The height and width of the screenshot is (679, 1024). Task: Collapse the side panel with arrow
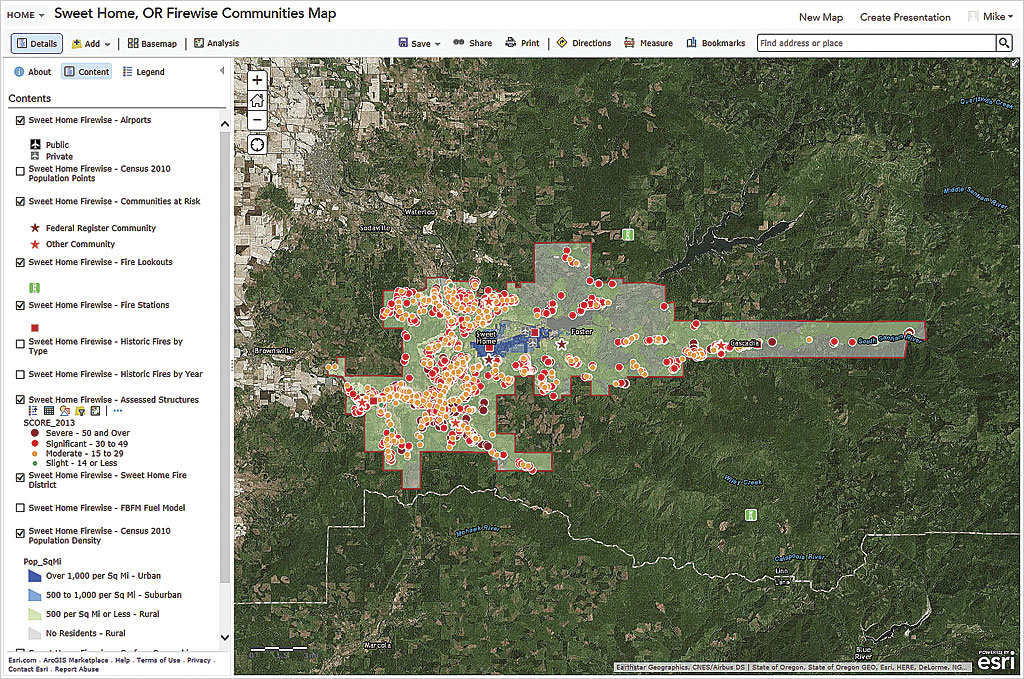222,71
